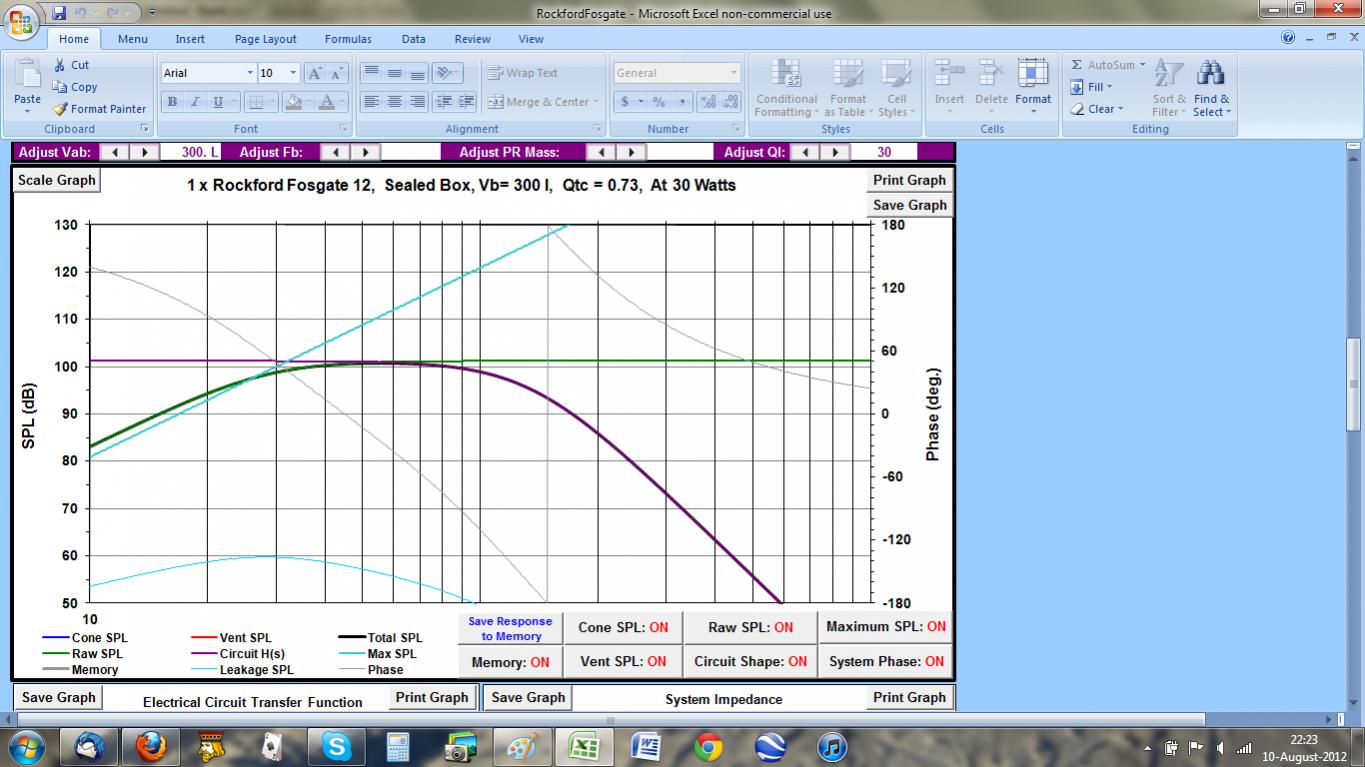
Task: Toggle Vent SPL curve ON
Action: (x=623, y=662)
